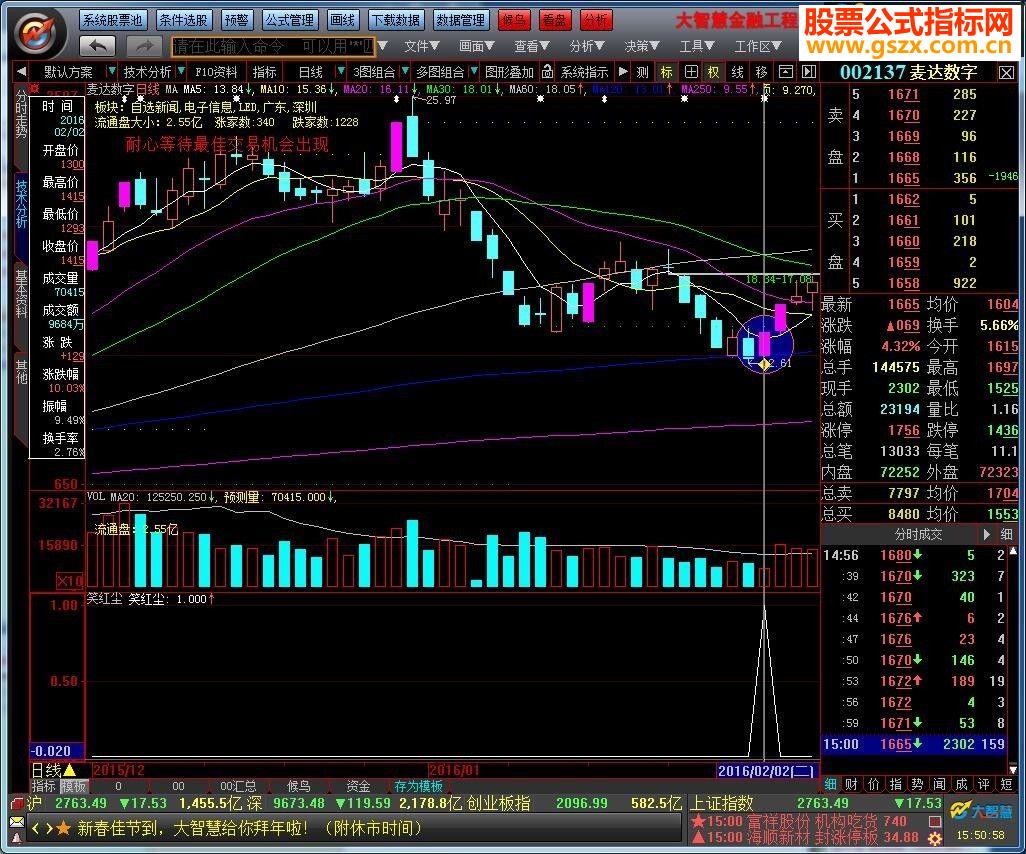The image size is (1026, 854).
Task: Select the 线 line drawing tool
Action: tap(737, 72)
